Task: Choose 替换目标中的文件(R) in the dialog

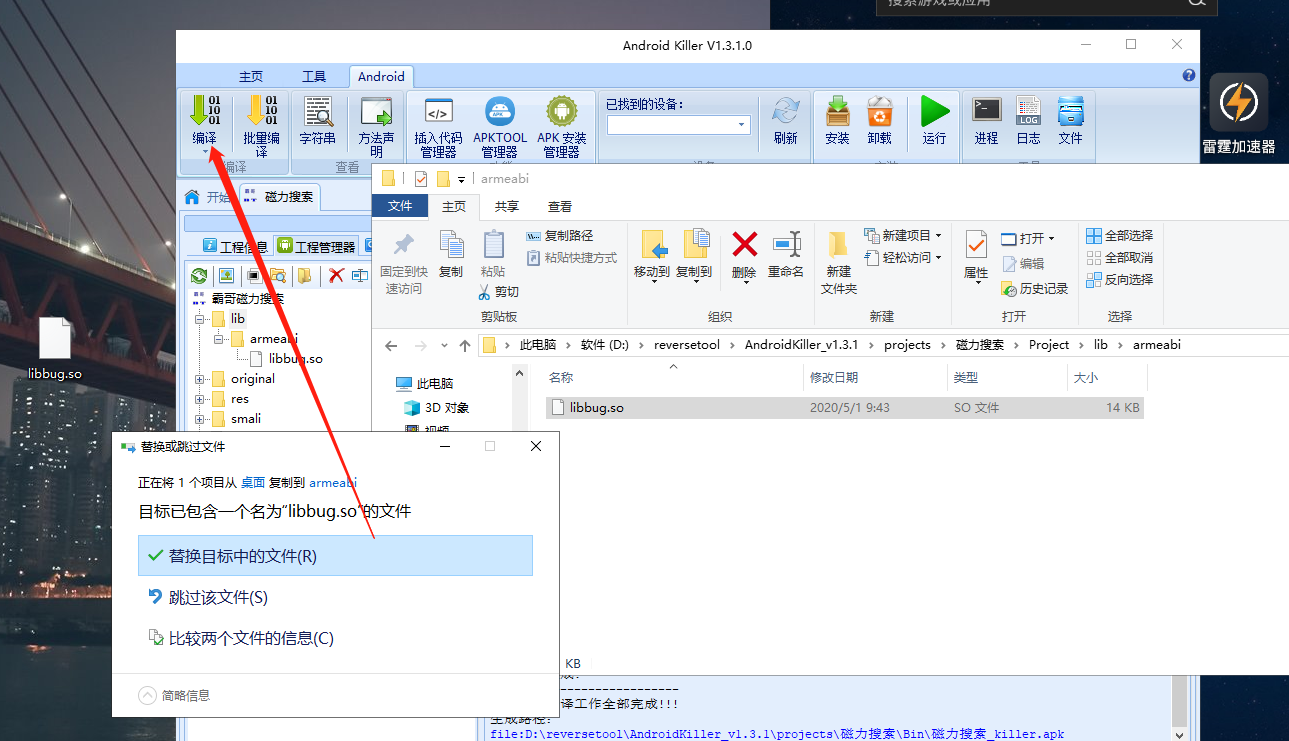Action: pos(335,556)
